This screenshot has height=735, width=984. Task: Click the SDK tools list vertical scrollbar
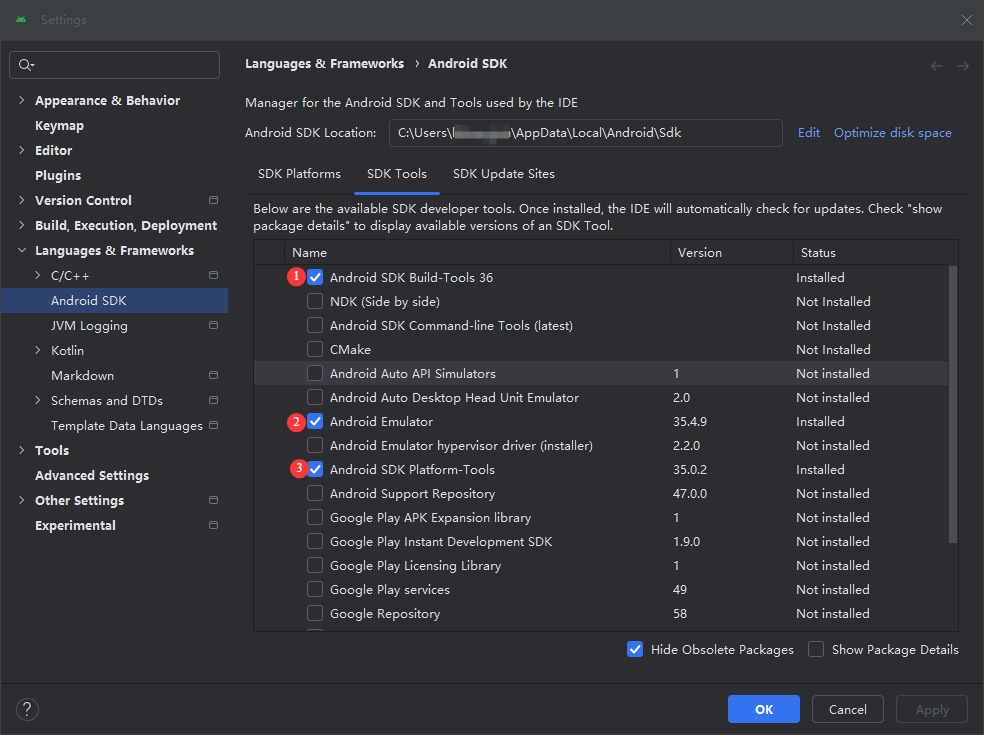tap(953, 405)
